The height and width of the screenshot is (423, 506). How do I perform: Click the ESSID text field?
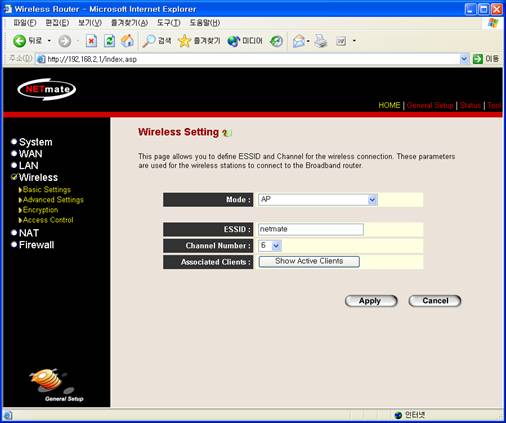tap(311, 229)
